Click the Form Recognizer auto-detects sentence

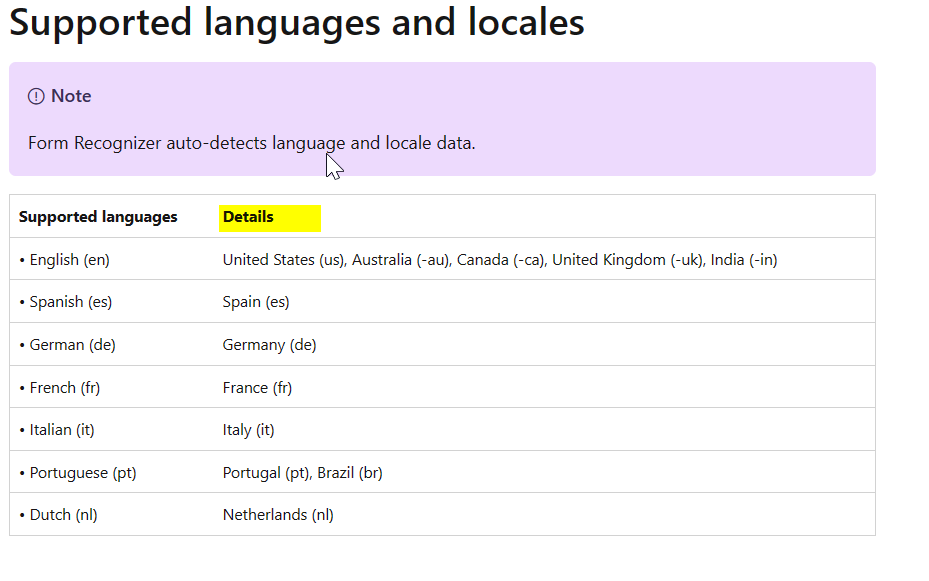click(x=251, y=143)
